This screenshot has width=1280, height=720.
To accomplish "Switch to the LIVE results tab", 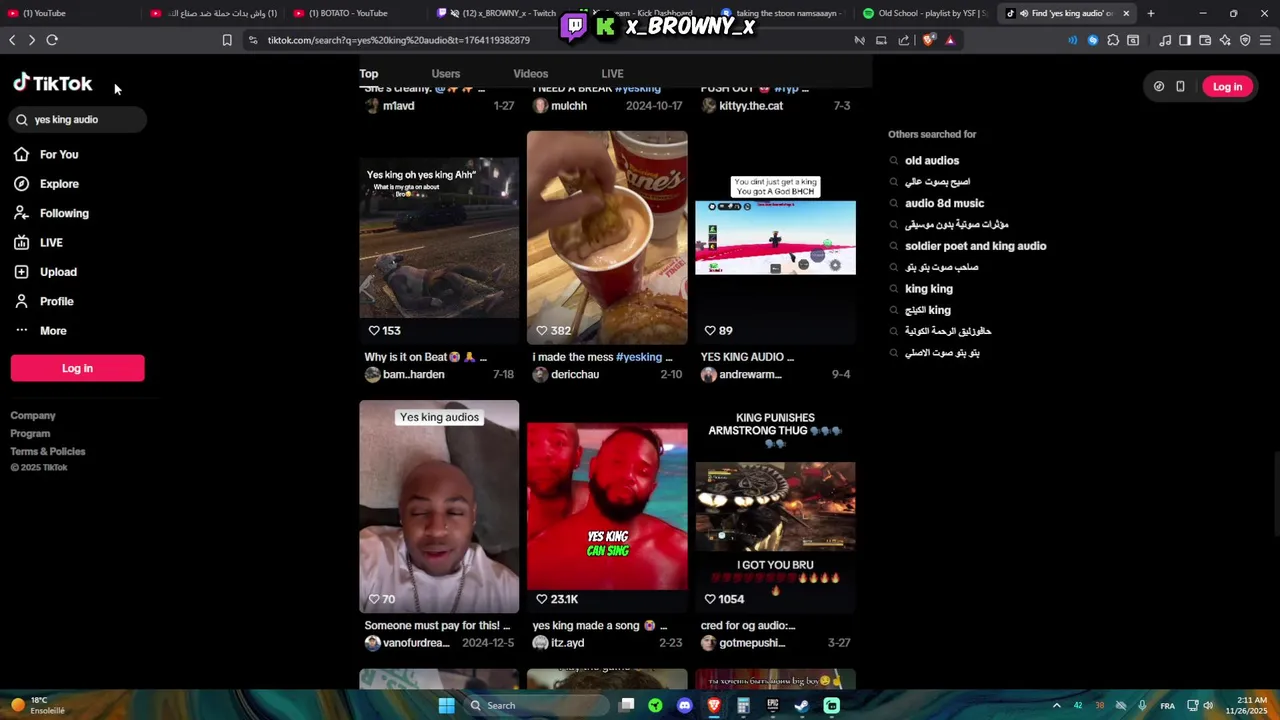I will (x=612, y=74).
